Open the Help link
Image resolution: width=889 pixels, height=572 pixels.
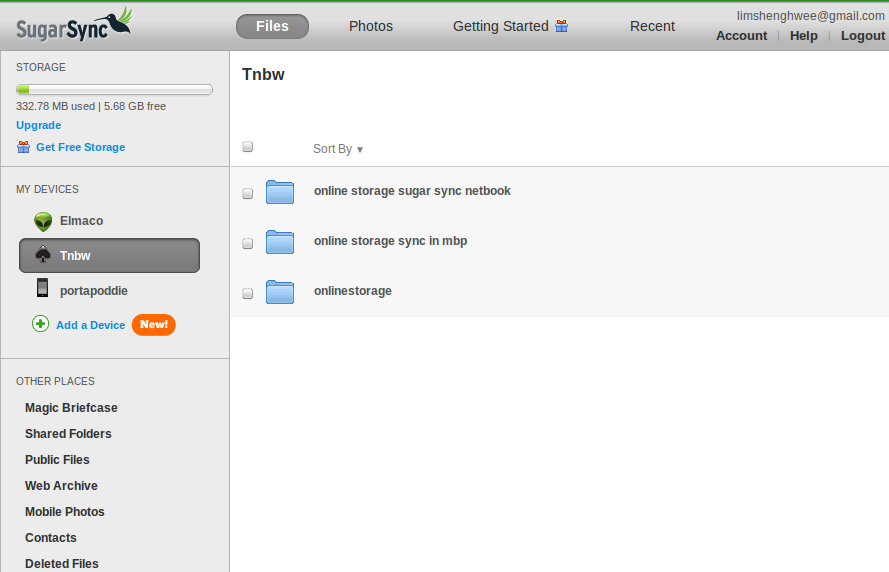click(x=803, y=36)
